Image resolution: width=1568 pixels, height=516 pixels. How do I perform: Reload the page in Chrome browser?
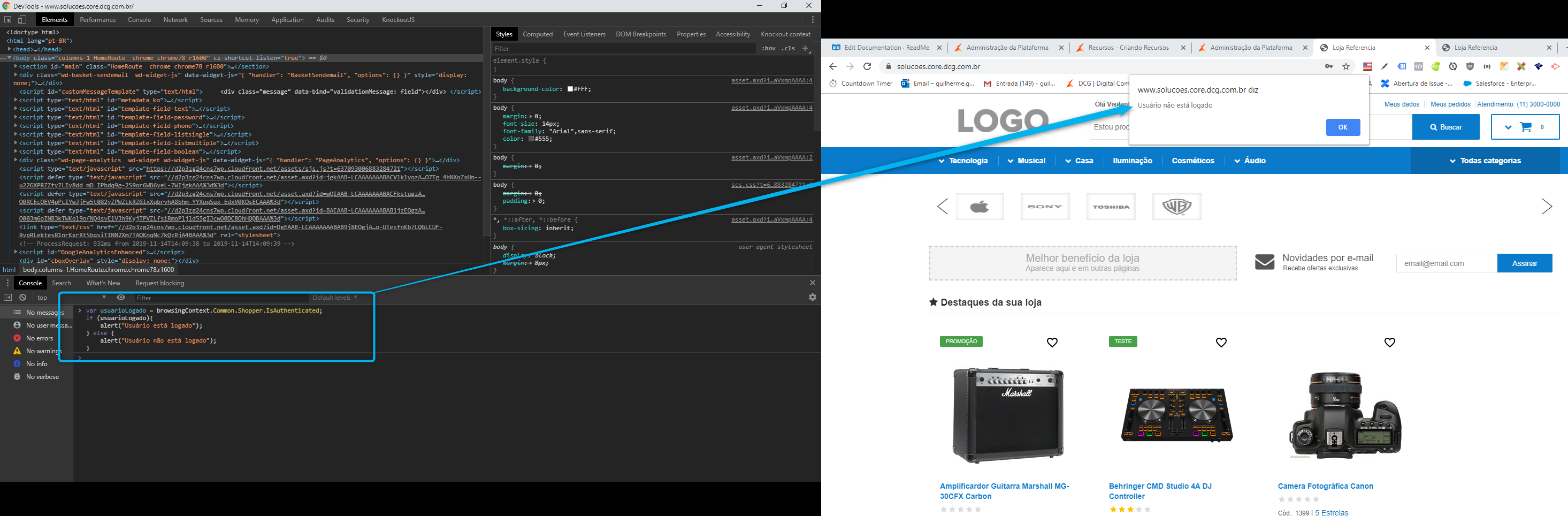tap(867, 66)
